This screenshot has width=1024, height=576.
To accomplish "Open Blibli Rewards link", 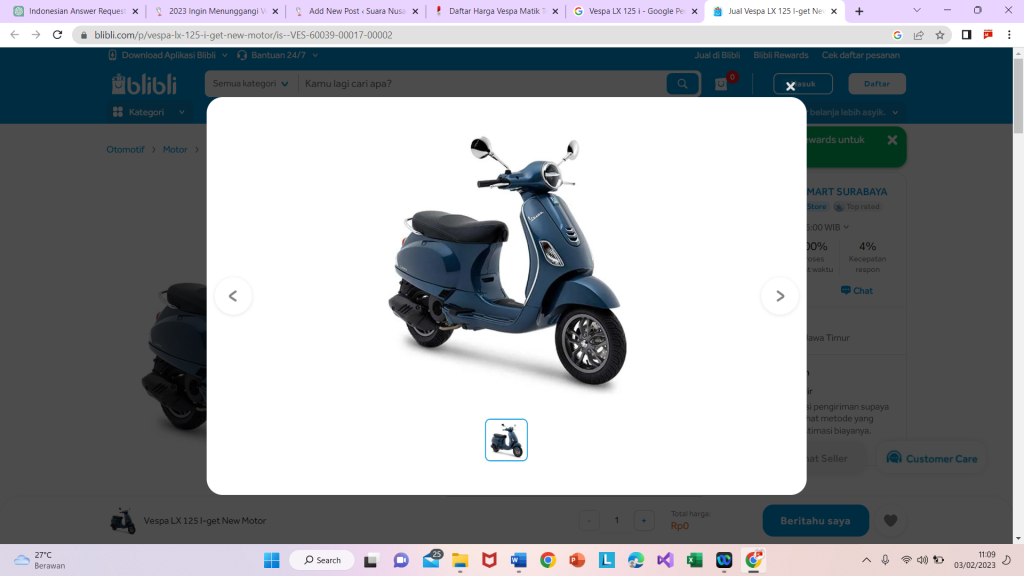I will (780, 55).
